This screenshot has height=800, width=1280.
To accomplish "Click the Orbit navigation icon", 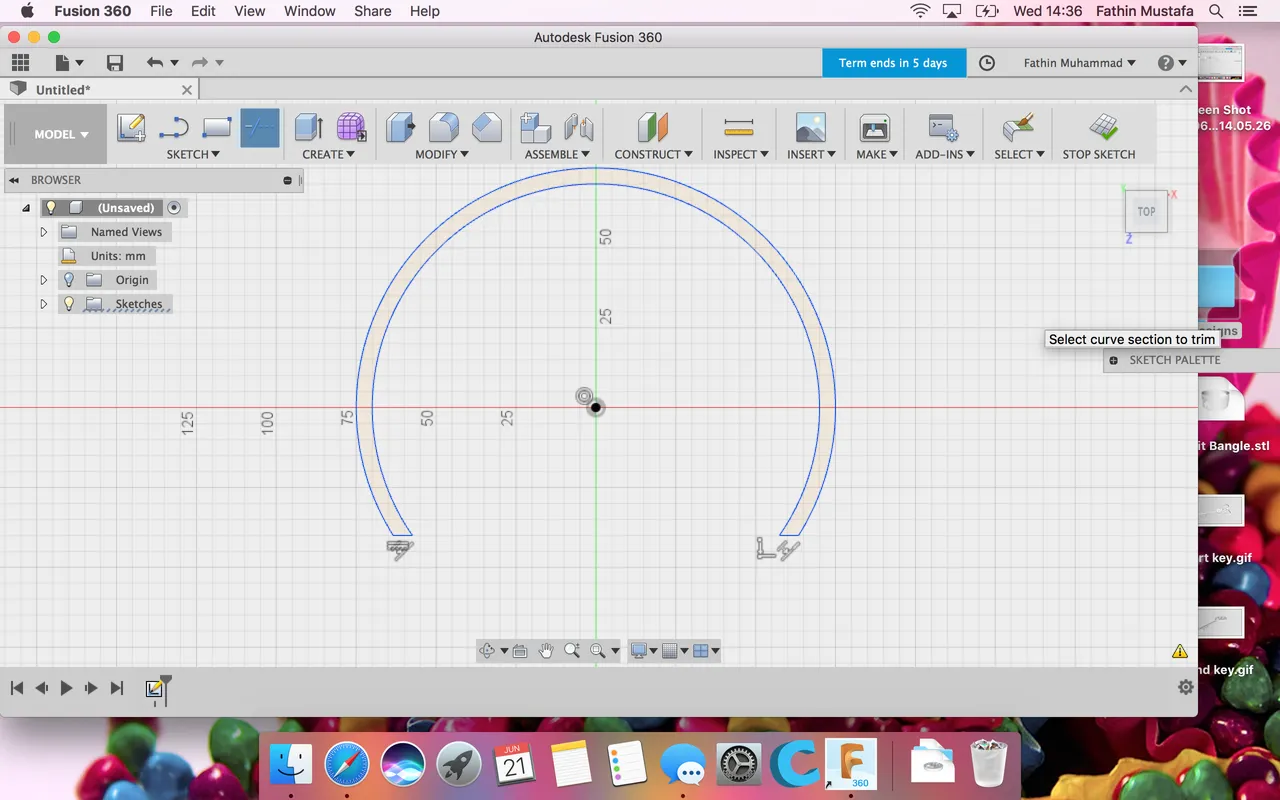I will pyautogui.click(x=487, y=651).
